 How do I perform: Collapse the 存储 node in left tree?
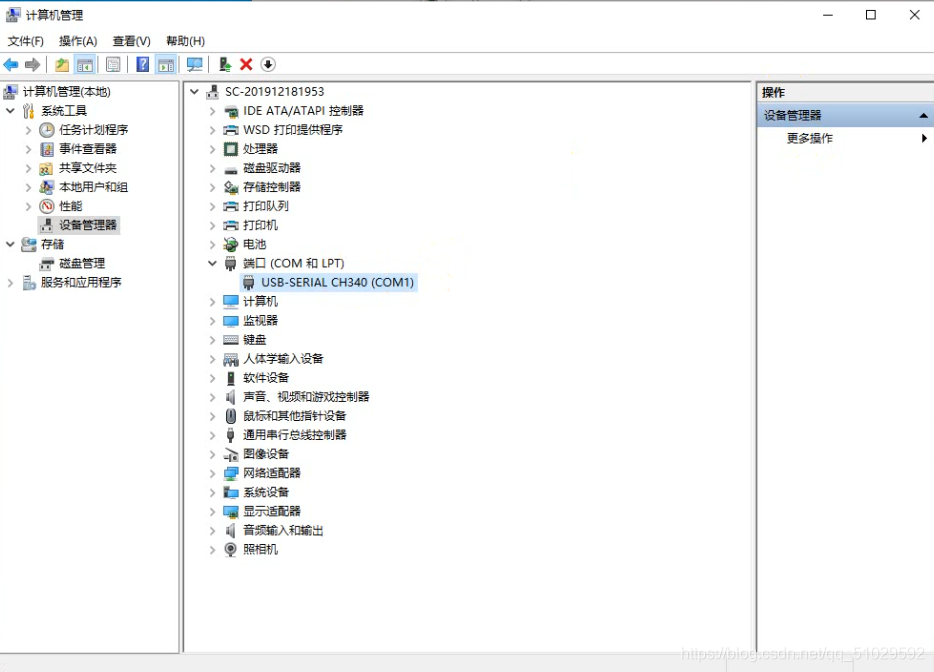[x=10, y=244]
